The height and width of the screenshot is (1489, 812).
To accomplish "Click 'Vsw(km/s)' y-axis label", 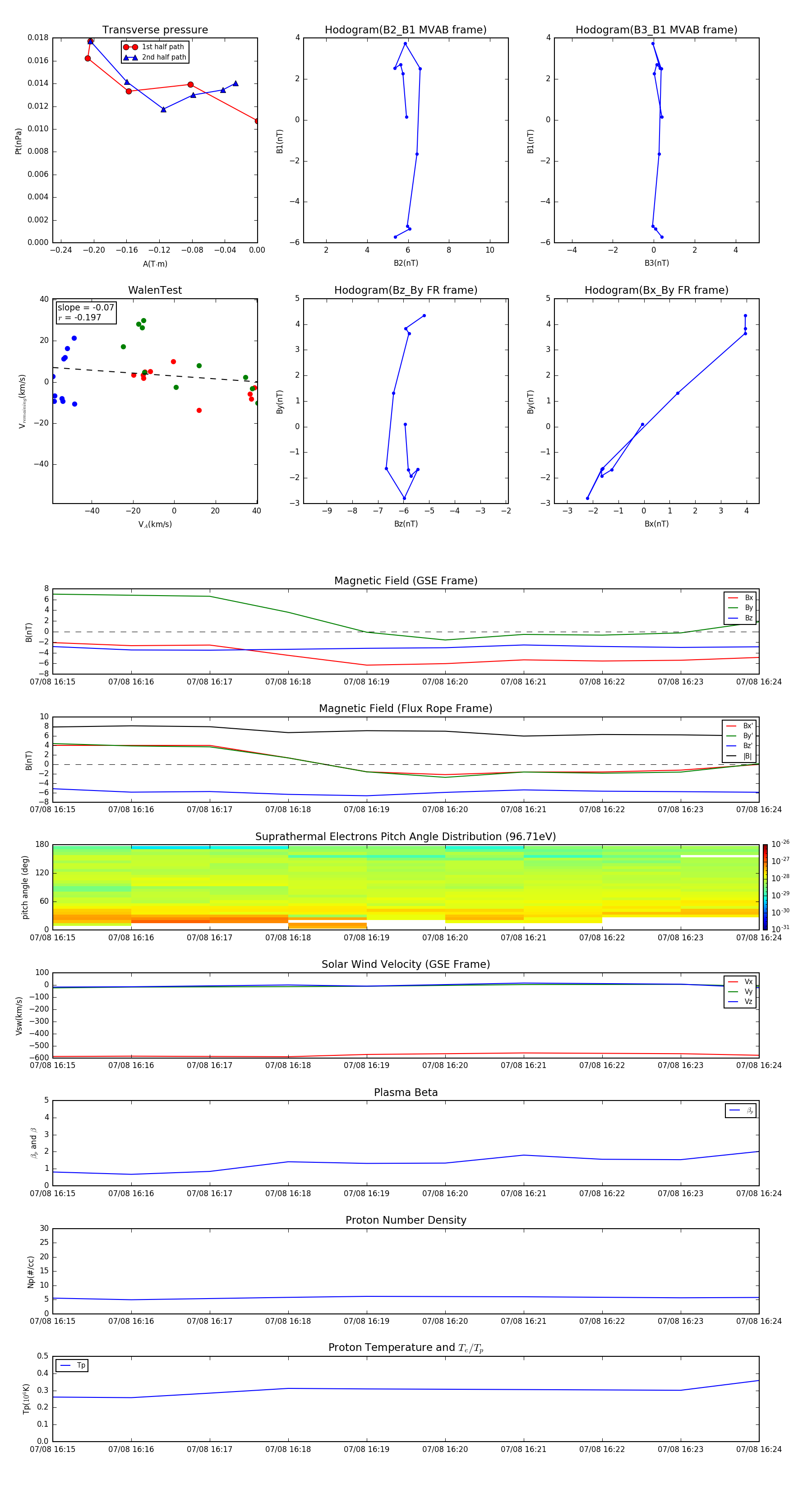I will click(x=18, y=1015).
